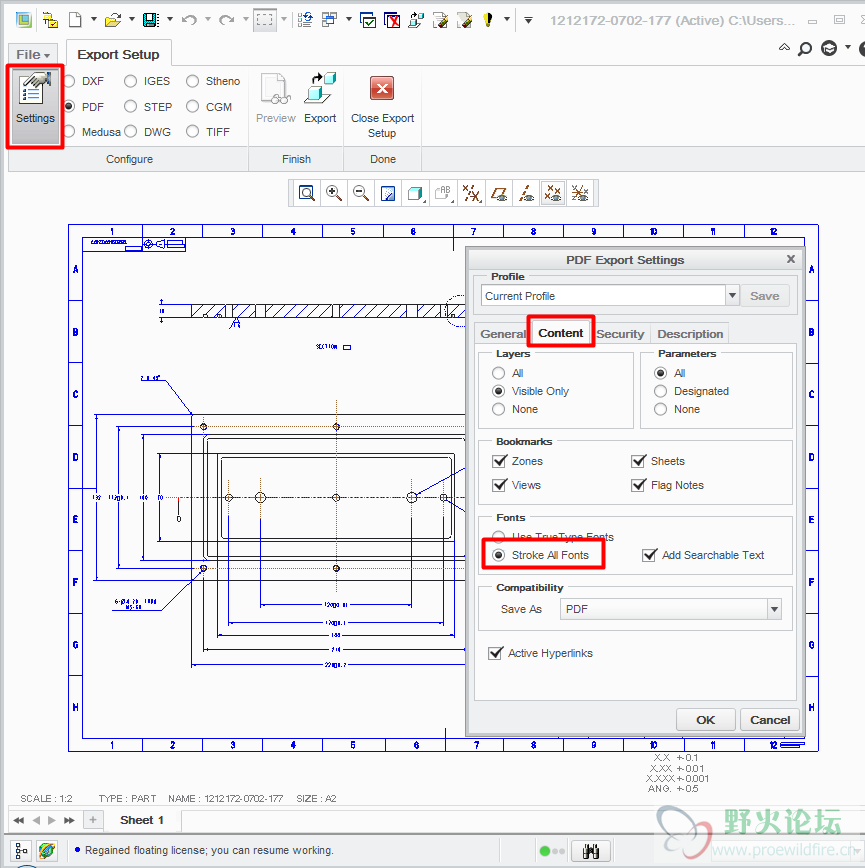
Task: Click the Refit zoom icon
Action: click(307, 193)
